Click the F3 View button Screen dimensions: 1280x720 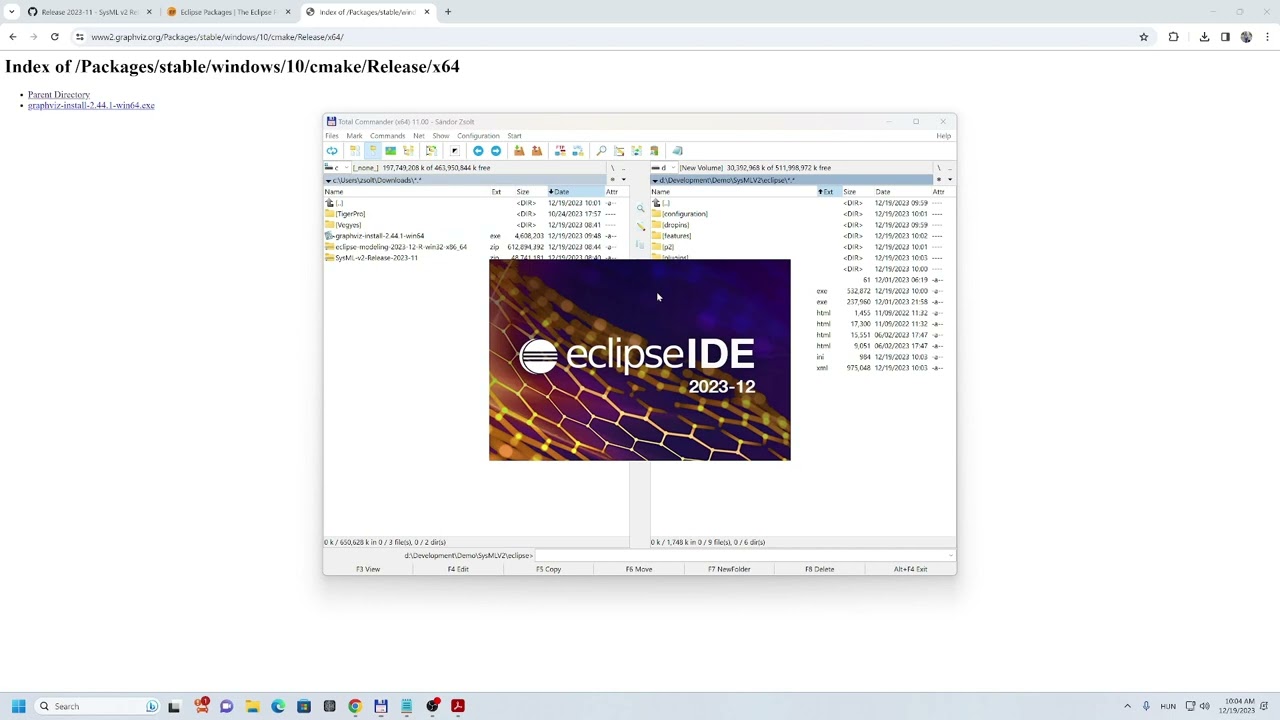(x=368, y=569)
